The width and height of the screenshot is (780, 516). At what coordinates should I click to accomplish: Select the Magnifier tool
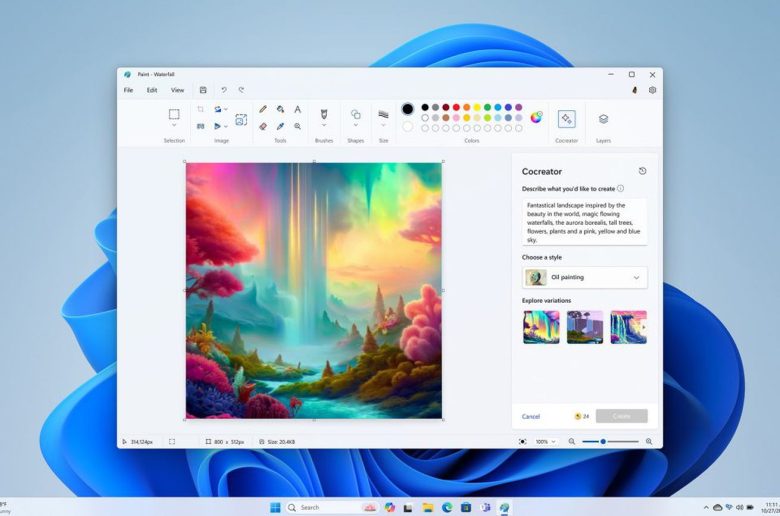tap(297, 126)
